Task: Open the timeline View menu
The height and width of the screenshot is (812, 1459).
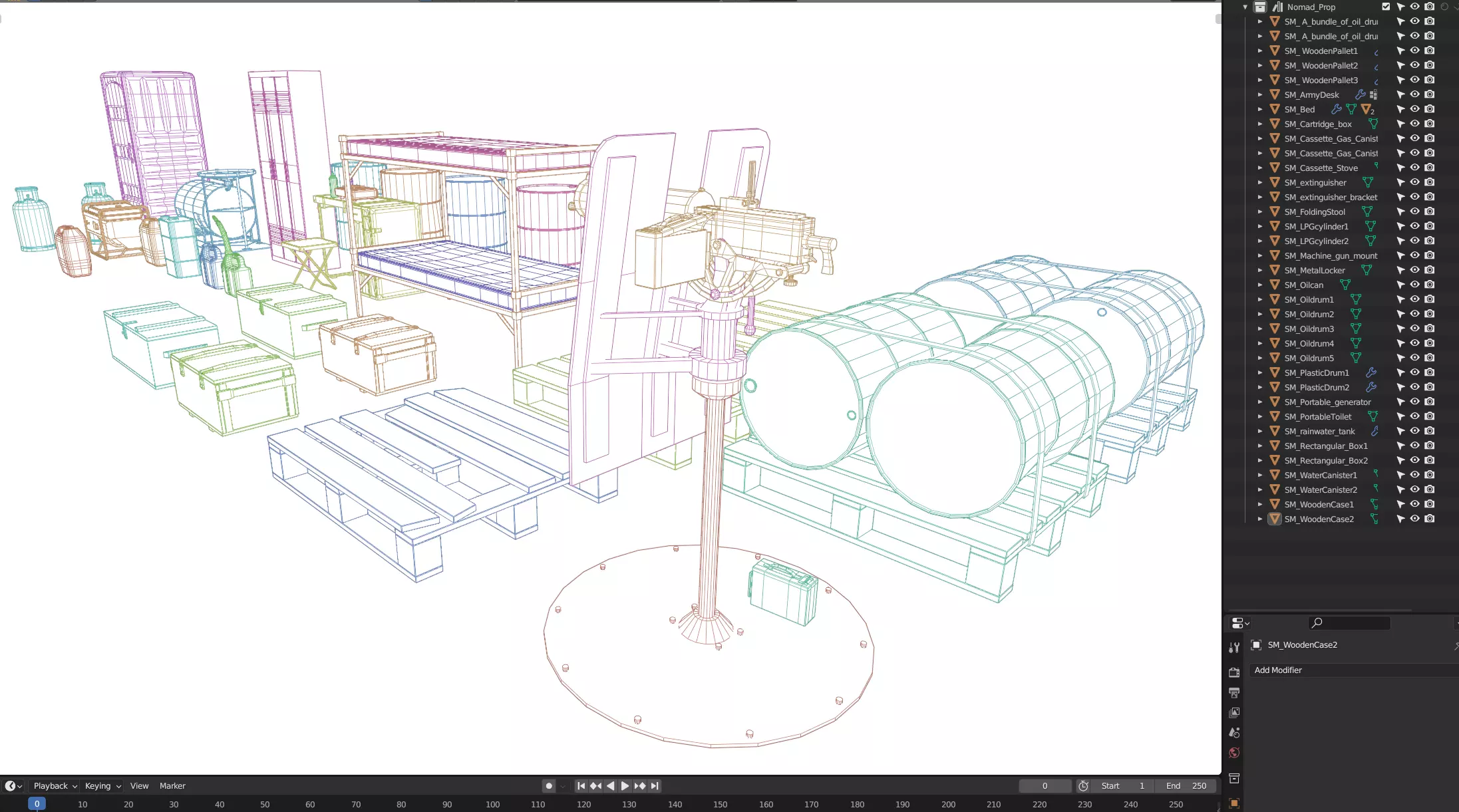Action: [139, 786]
